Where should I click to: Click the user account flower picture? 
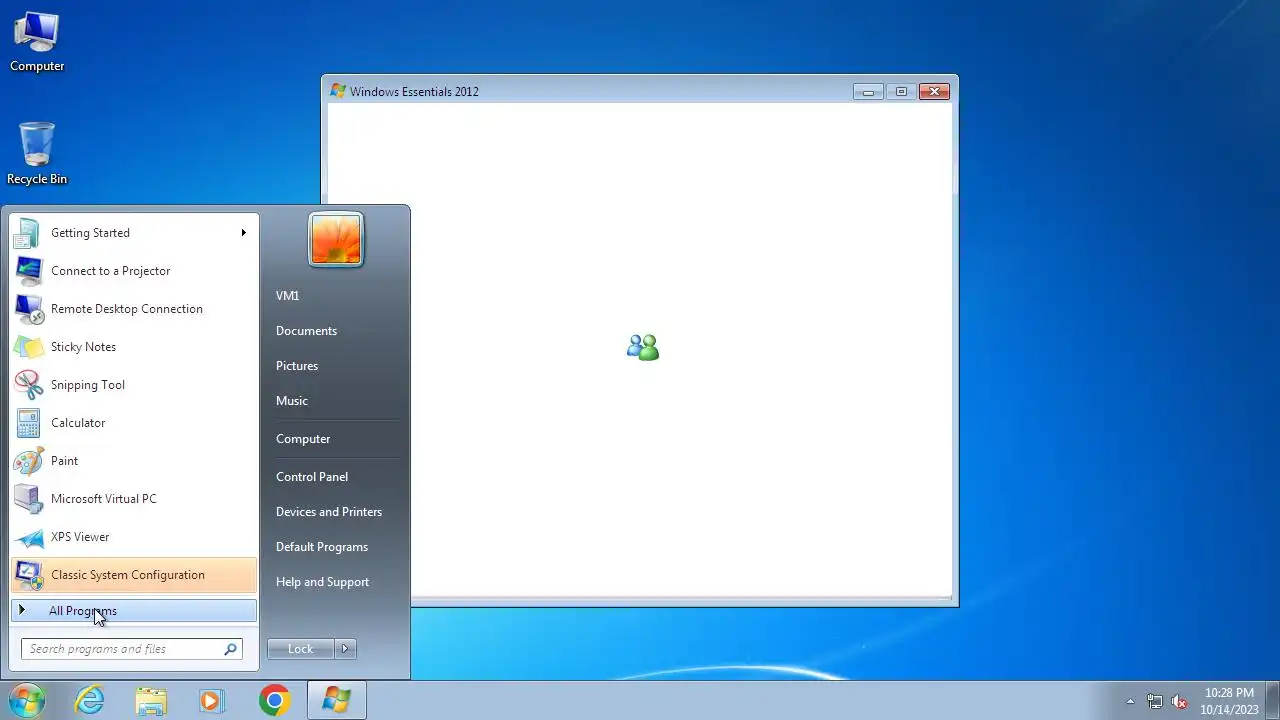(336, 240)
